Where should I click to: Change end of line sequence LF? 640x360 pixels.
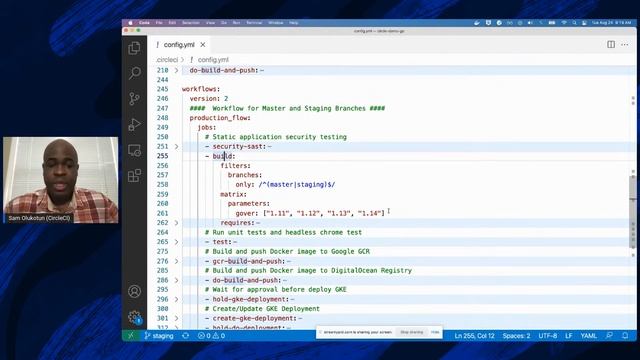[x=569, y=336]
